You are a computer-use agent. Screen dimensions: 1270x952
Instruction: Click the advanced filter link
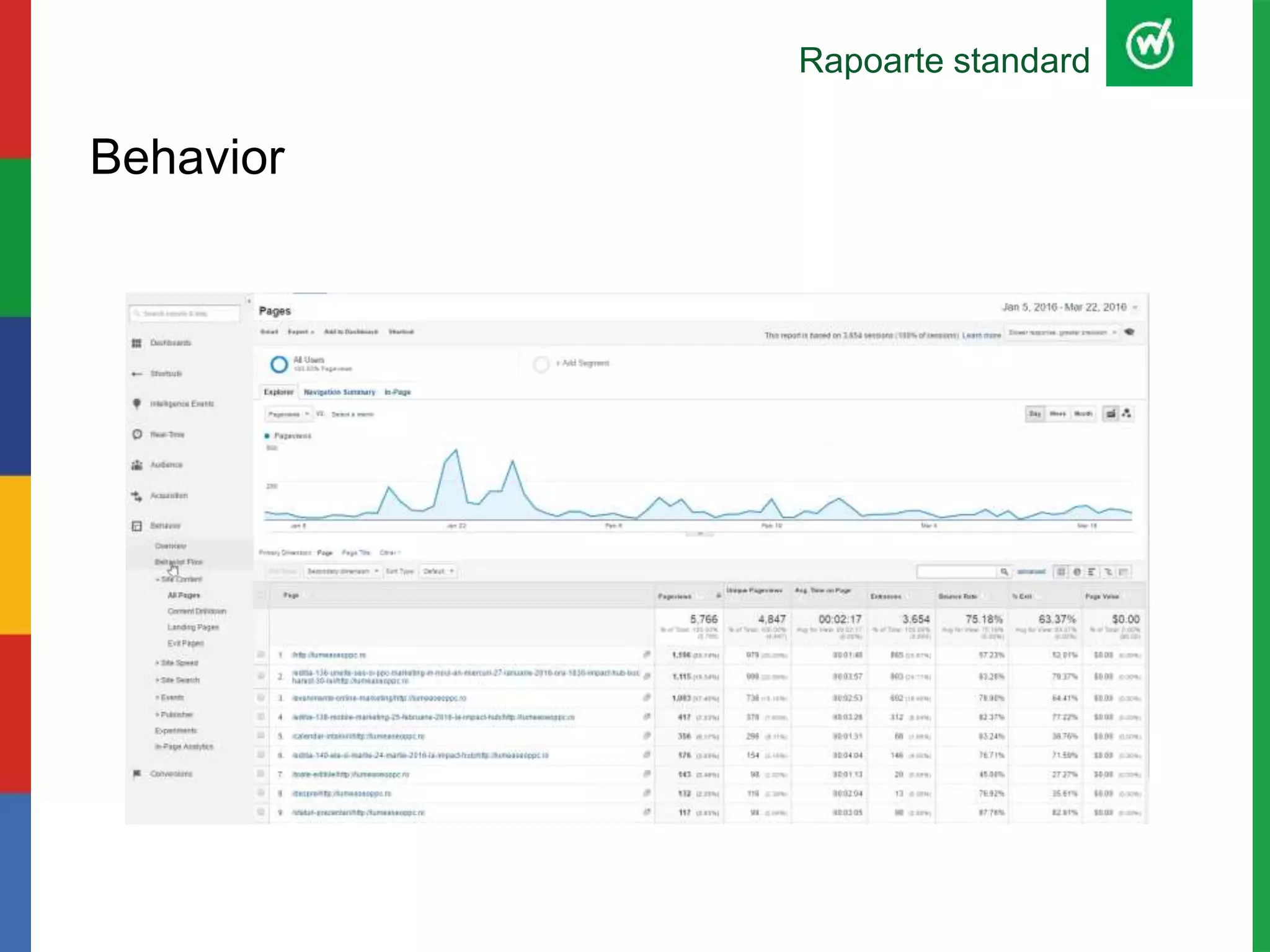point(1031,571)
